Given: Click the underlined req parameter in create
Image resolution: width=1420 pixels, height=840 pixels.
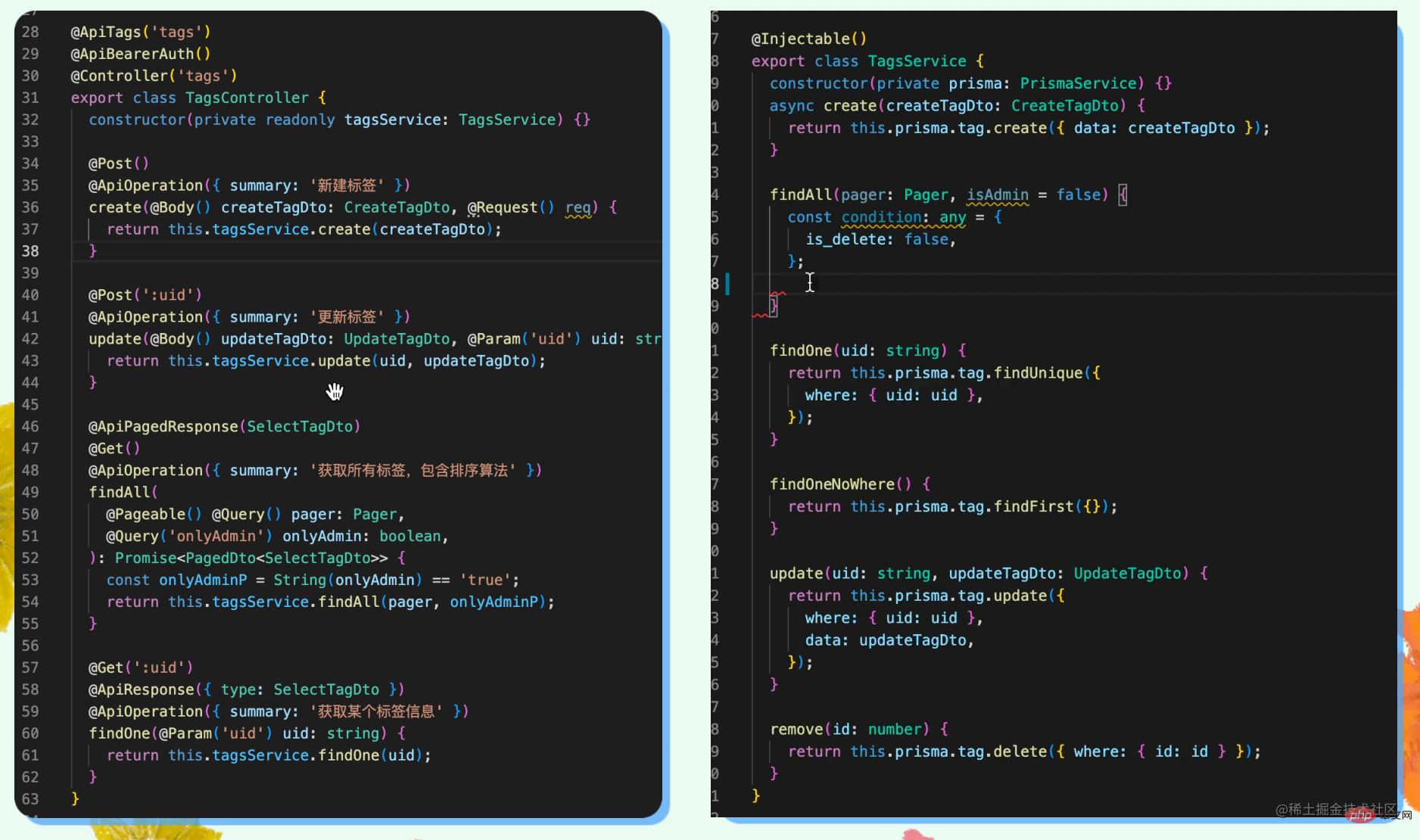Looking at the screenshot, I should (578, 207).
